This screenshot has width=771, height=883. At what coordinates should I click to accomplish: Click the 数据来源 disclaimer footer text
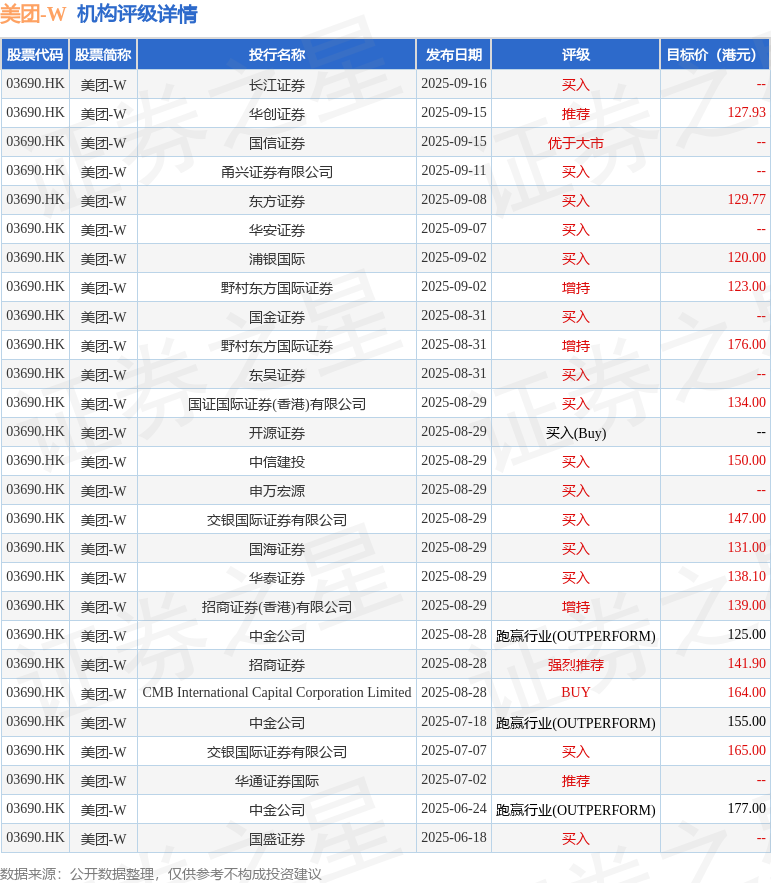[161, 873]
